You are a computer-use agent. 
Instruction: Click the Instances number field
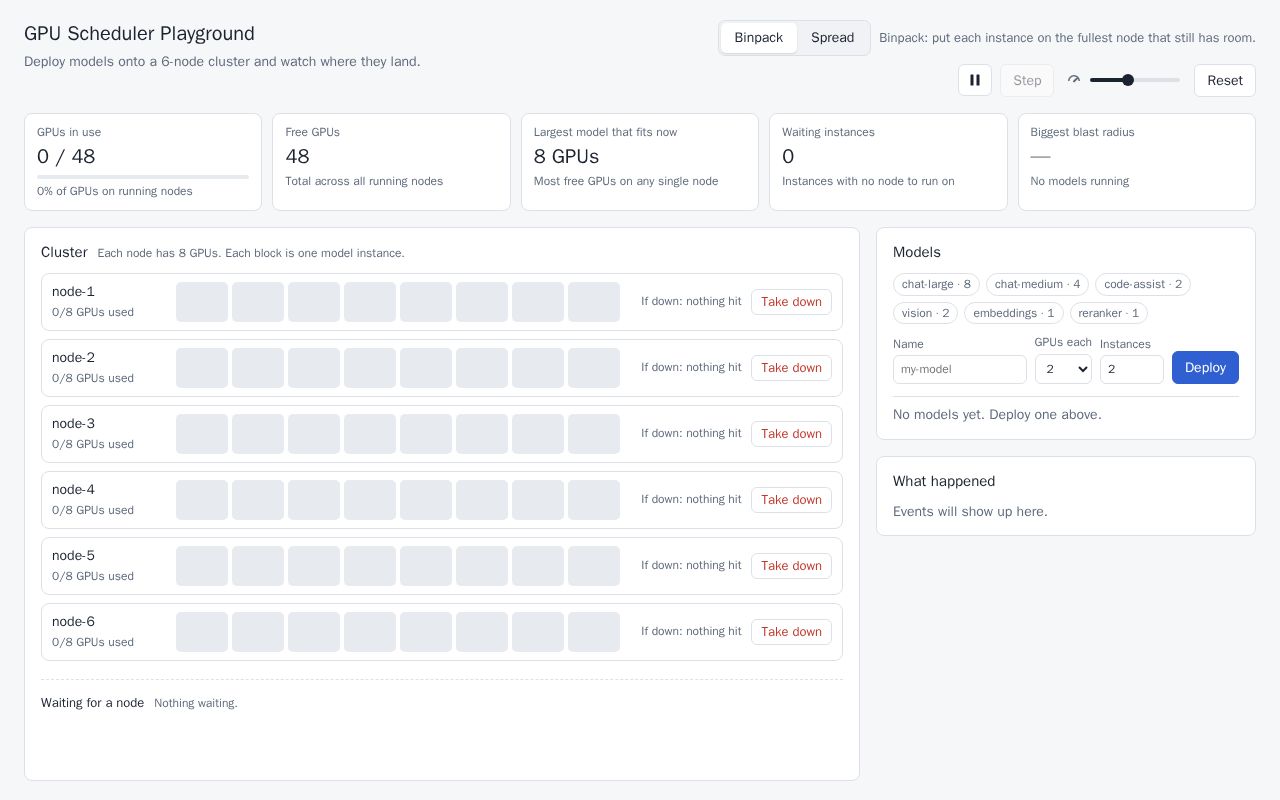pyautogui.click(x=1132, y=369)
